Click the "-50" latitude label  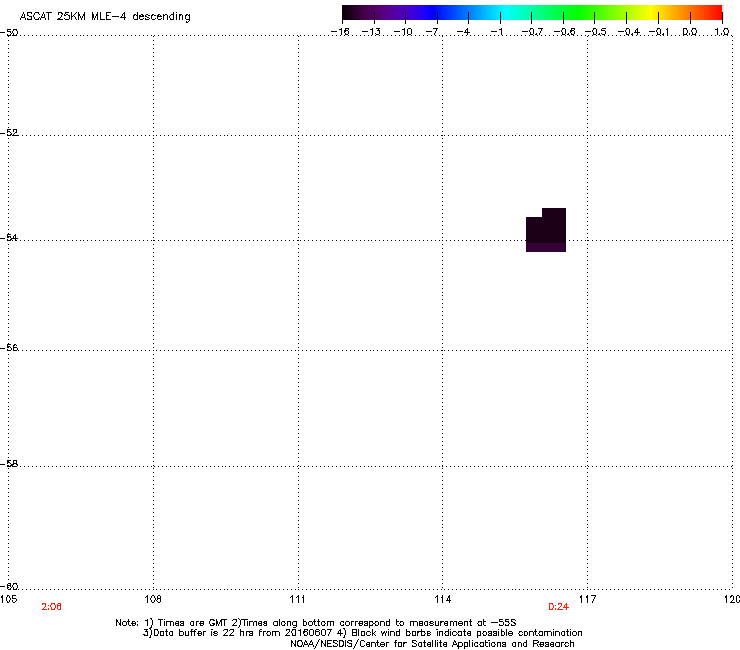click(9, 33)
